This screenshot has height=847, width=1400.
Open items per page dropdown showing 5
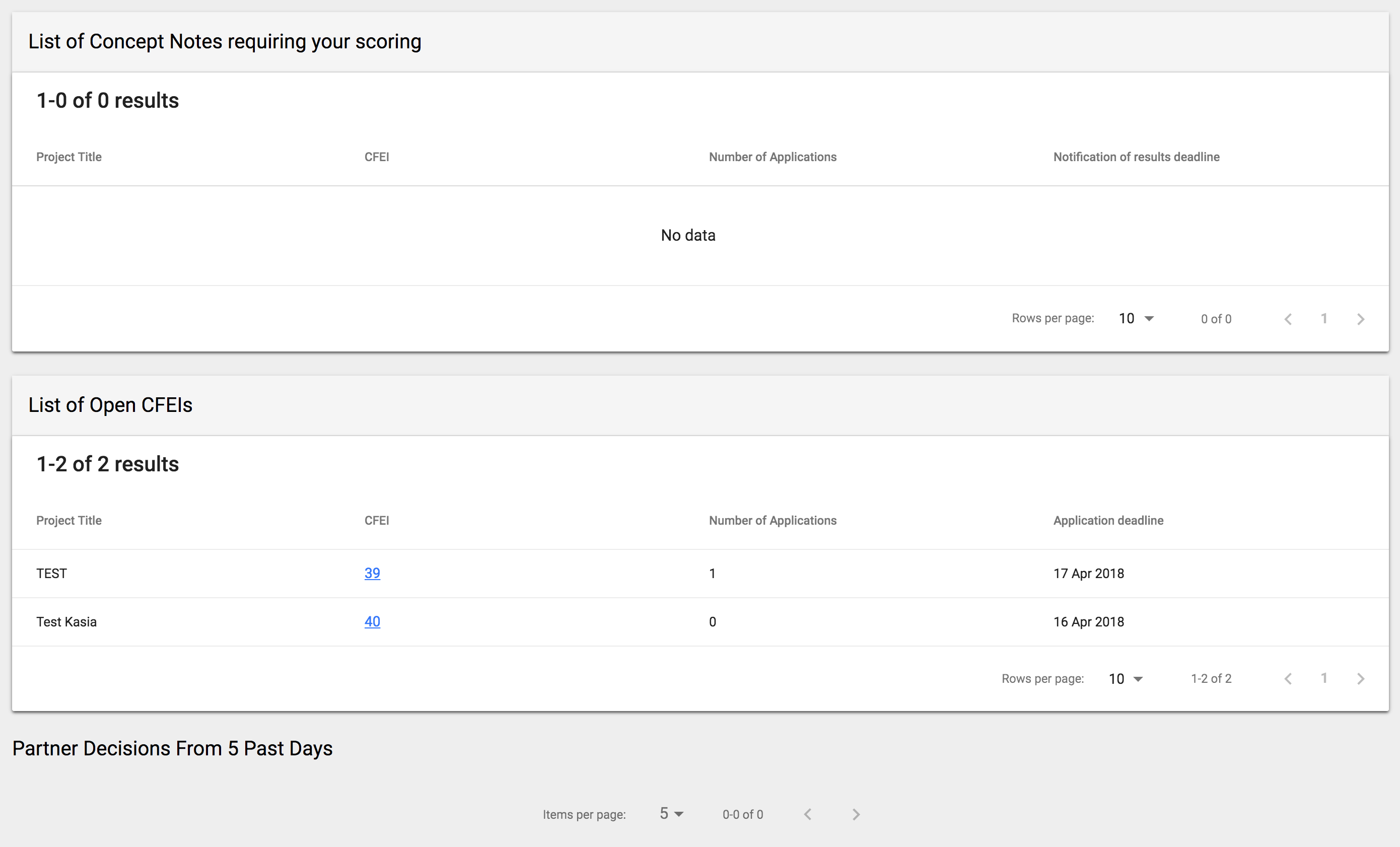(x=671, y=814)
